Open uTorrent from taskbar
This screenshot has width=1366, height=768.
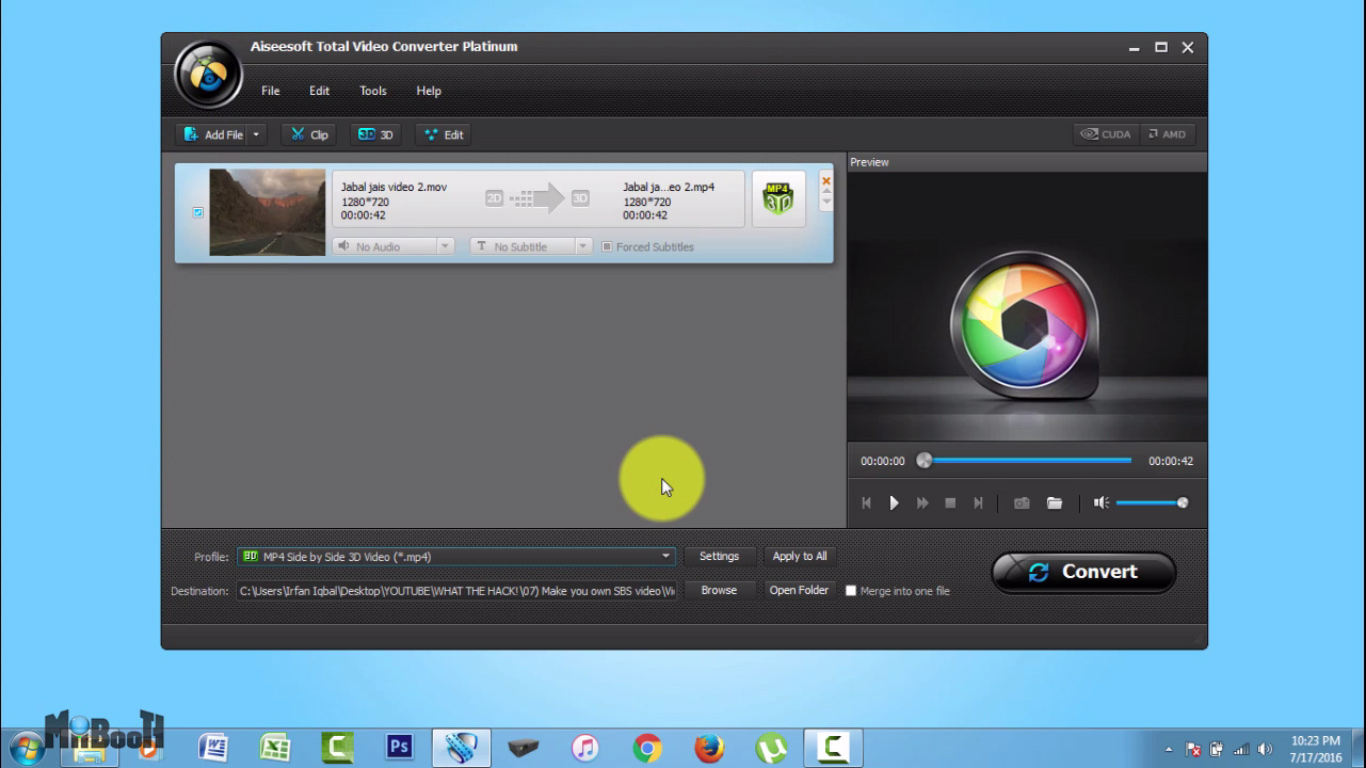771,748
